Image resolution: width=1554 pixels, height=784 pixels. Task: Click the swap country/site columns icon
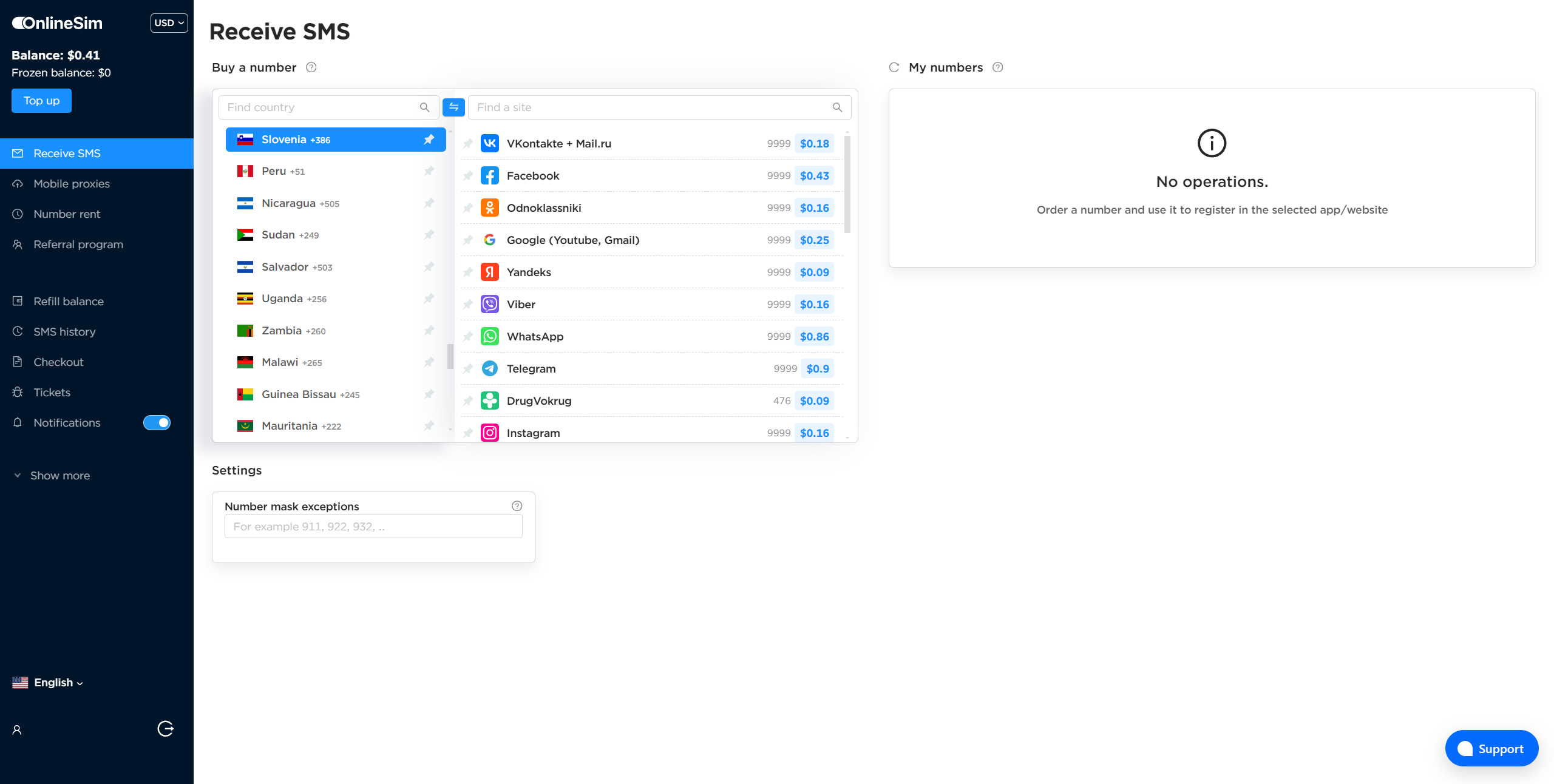(453, 107)
